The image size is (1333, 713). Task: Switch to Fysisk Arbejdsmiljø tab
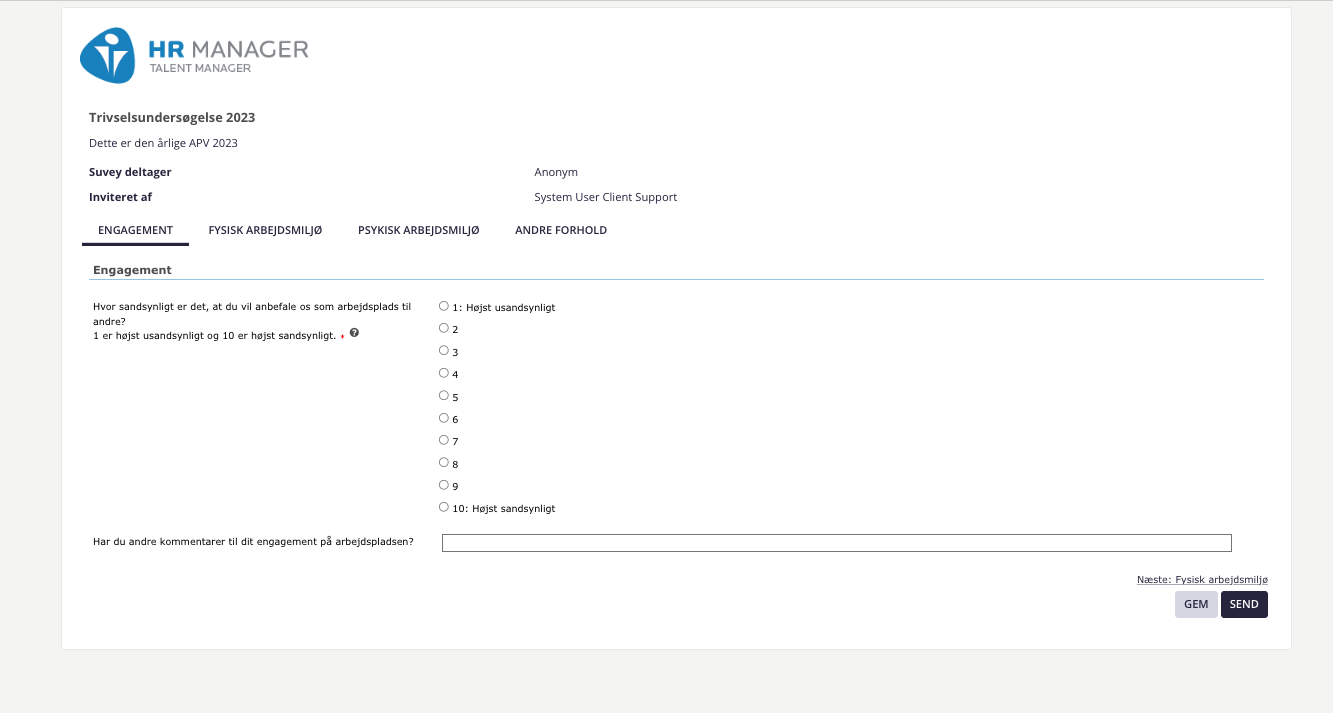[265, 231]
